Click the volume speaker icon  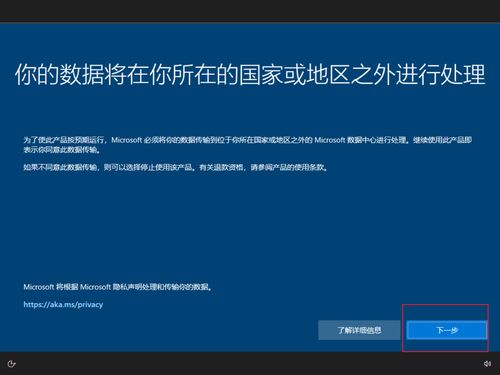coord(487,364)
